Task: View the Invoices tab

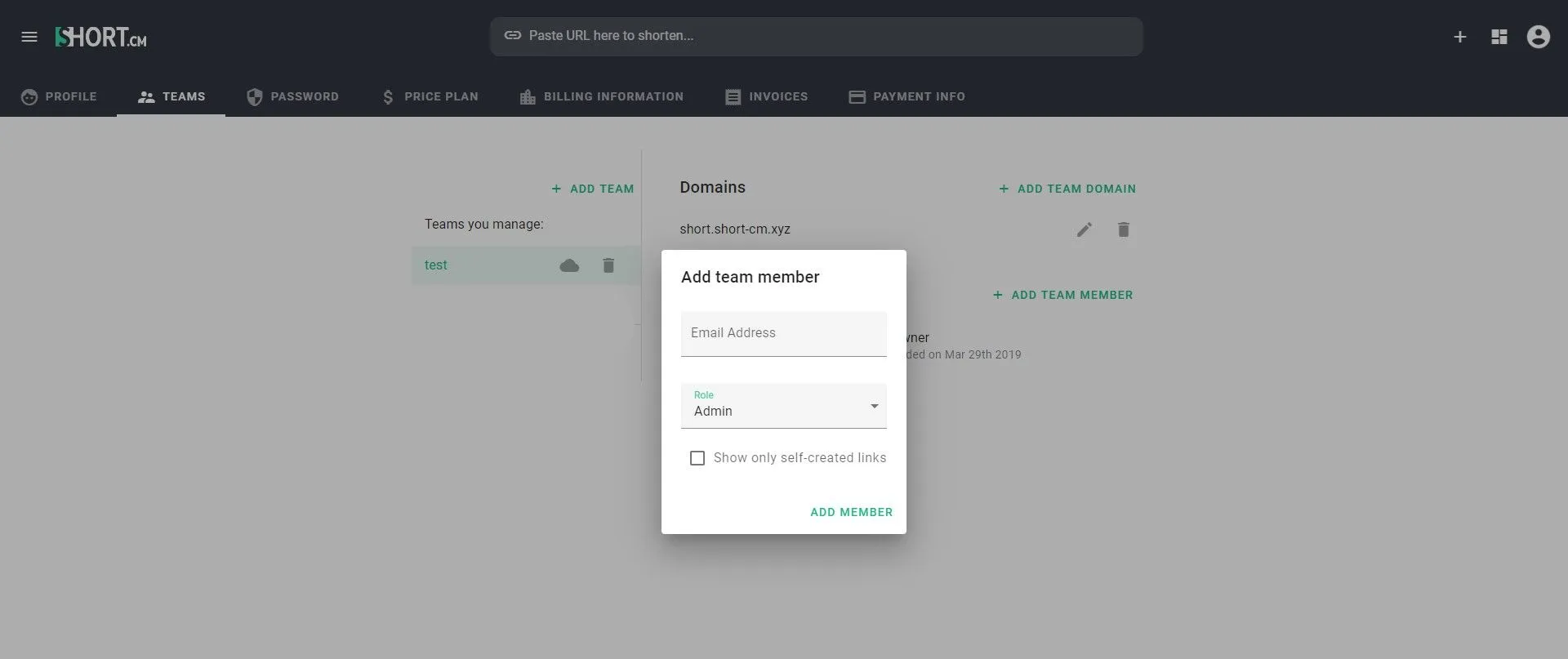Action: tap(766, 96)
